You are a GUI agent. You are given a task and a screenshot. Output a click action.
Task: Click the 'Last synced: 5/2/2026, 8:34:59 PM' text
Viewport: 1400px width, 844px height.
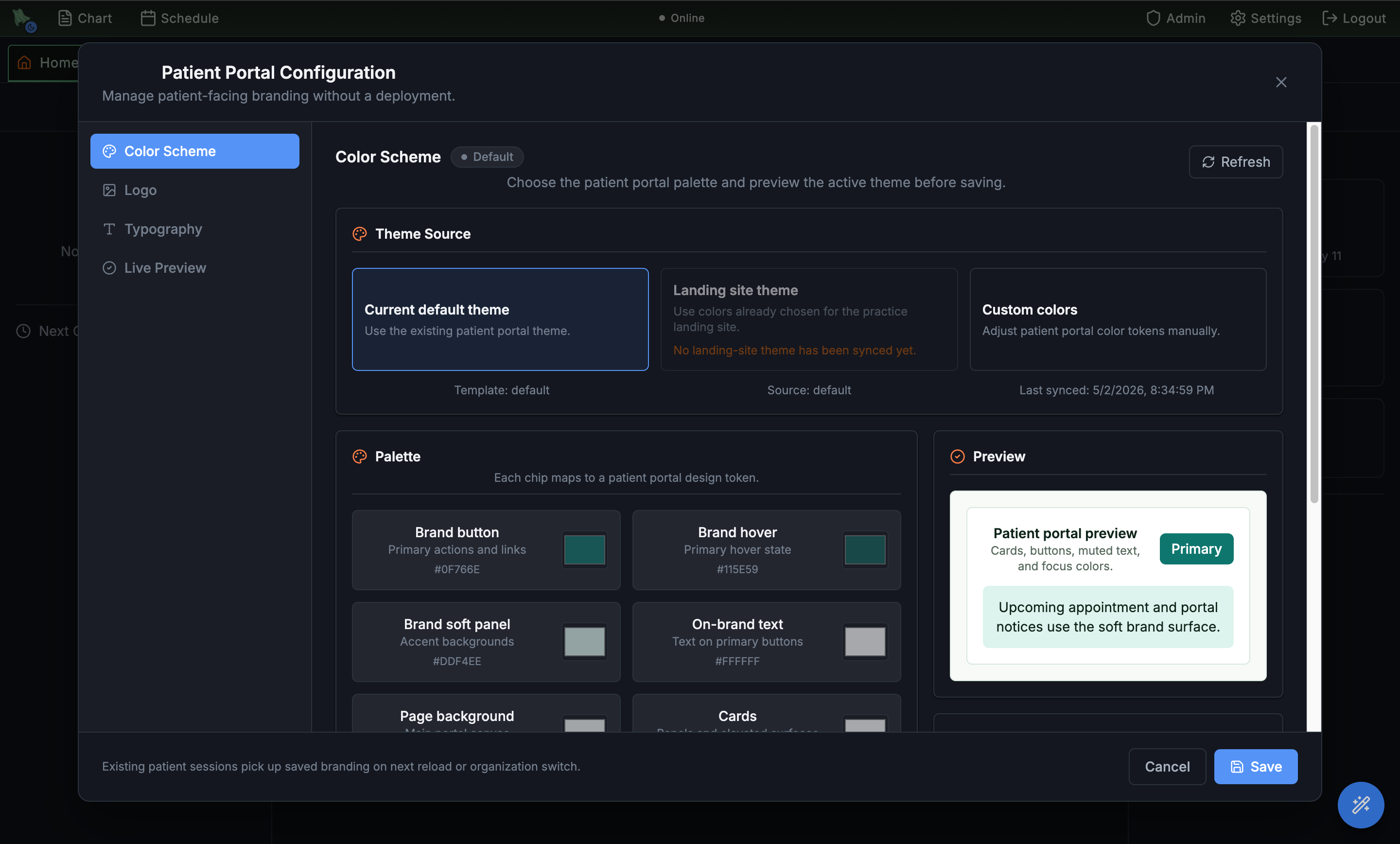coord(1117,390)
